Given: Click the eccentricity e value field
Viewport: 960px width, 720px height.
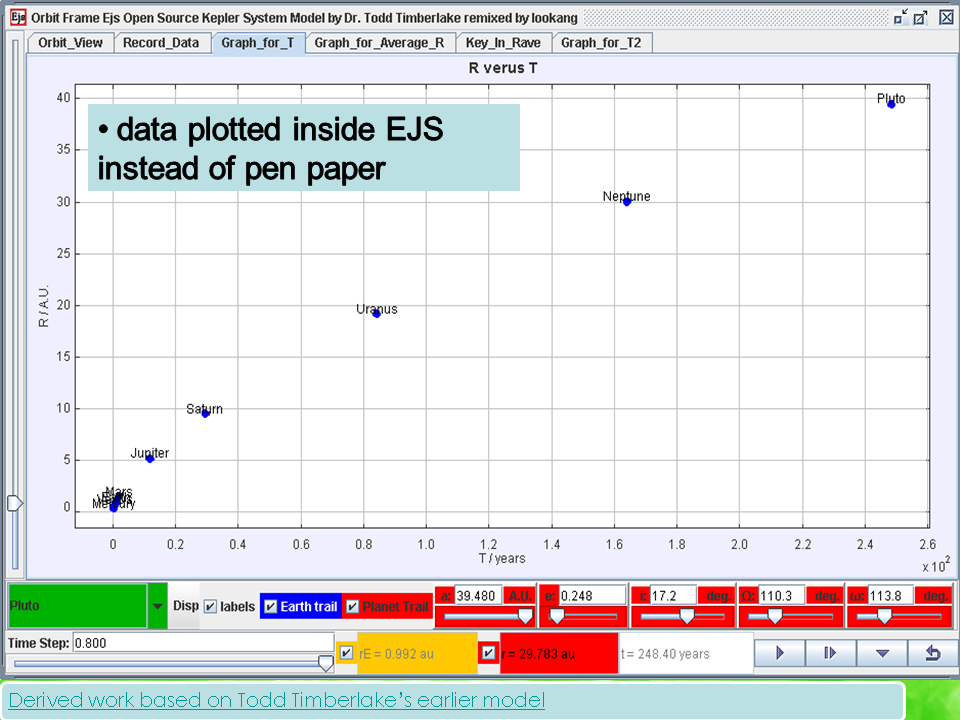Looking at the screenshot, I should click(x=593, y=596).
